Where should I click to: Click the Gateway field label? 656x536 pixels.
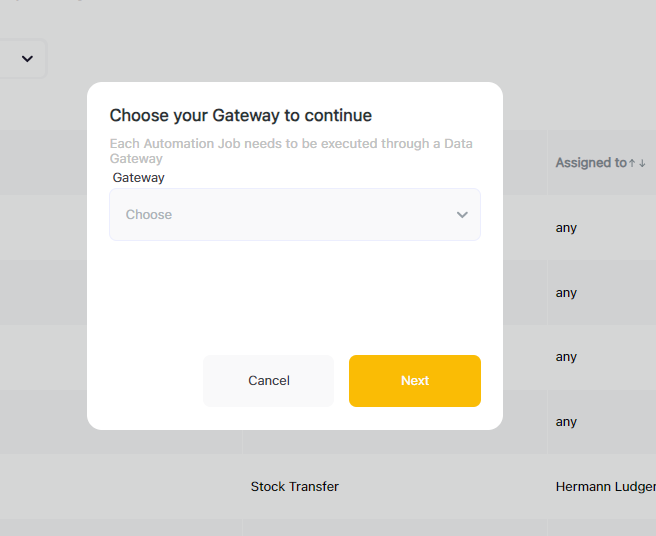tap(138, 178)
